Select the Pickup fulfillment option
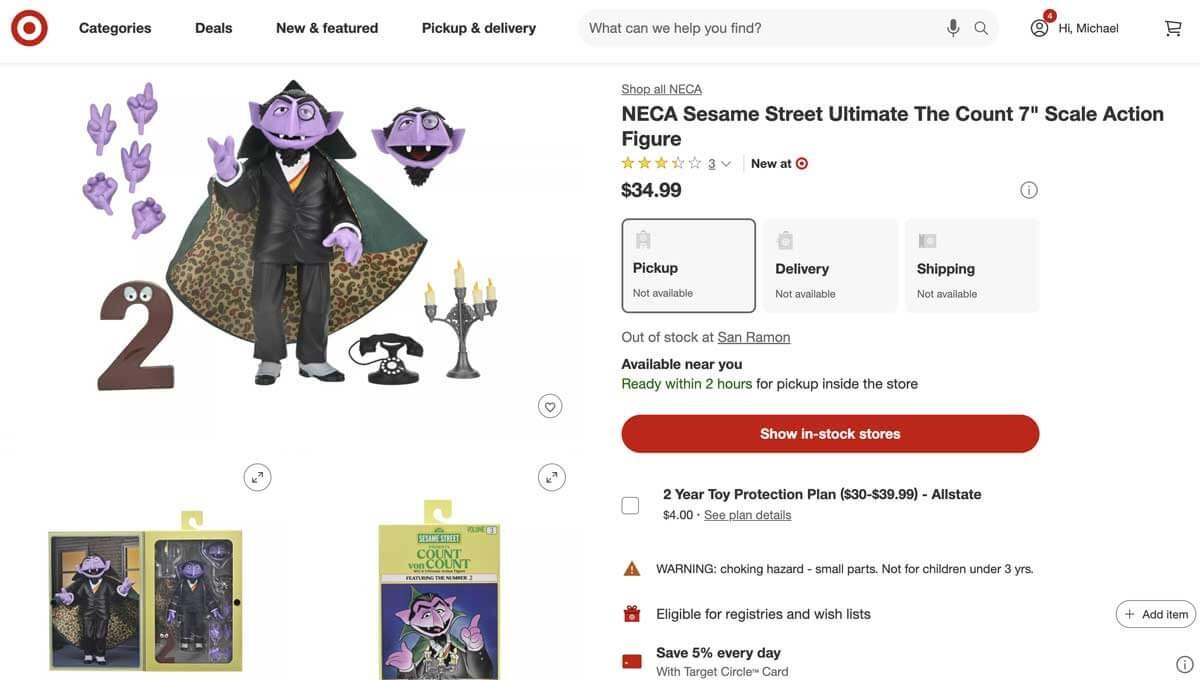This screenshot has height=680, width=1200. [x=688, y=264]
